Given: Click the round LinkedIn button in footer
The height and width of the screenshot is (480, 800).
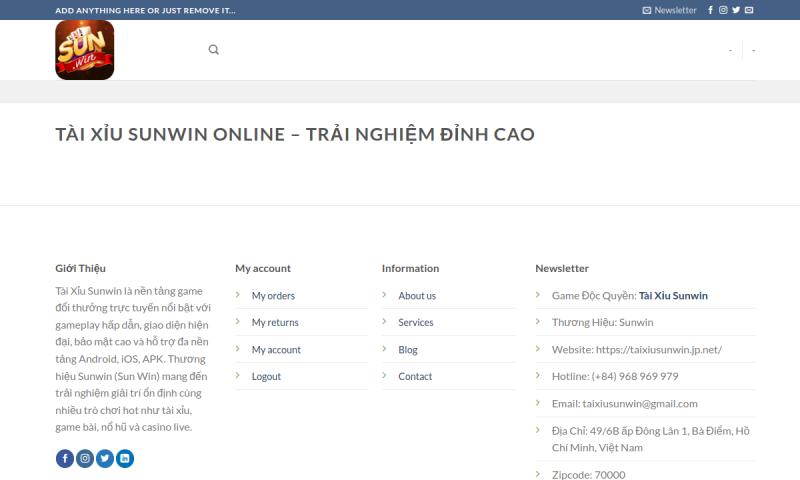Looking at the screenshot, I should [124, 459].
